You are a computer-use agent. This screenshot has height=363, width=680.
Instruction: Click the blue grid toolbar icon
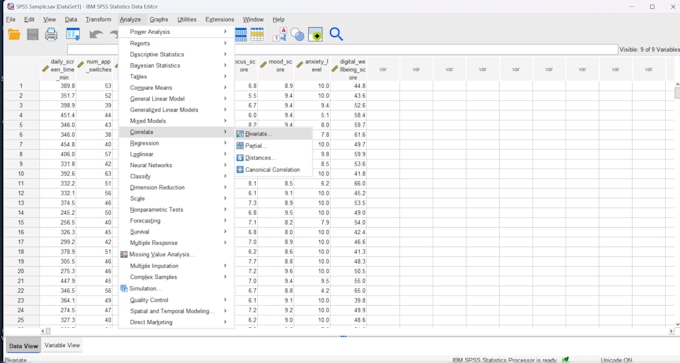(x=241, y=34)
